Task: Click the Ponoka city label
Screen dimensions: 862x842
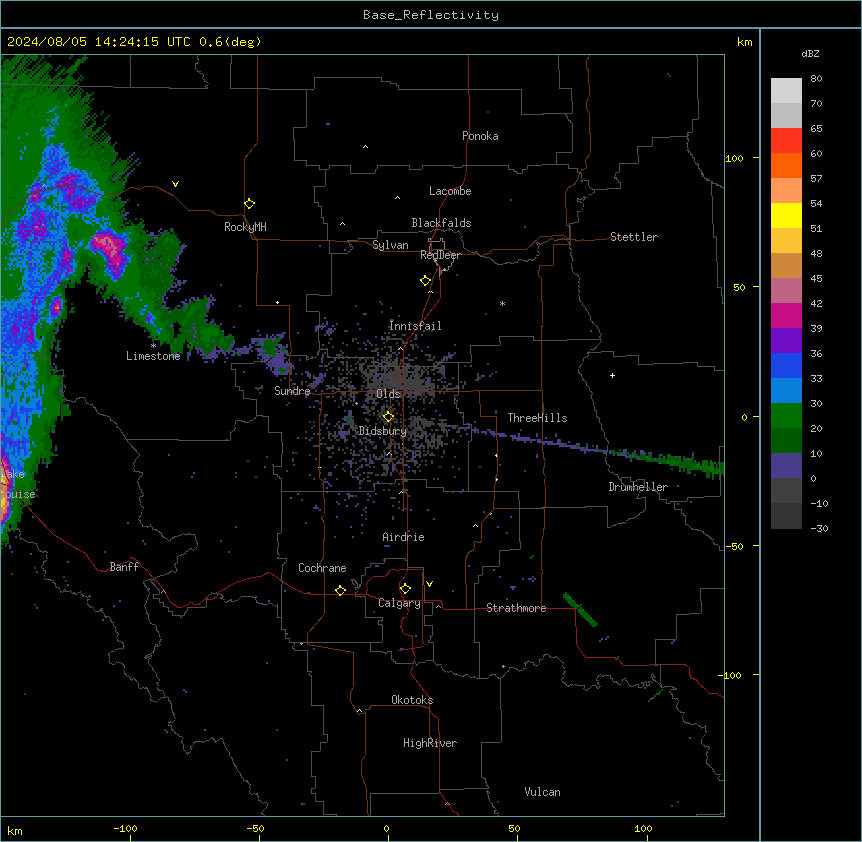Action: click(480, 136)
